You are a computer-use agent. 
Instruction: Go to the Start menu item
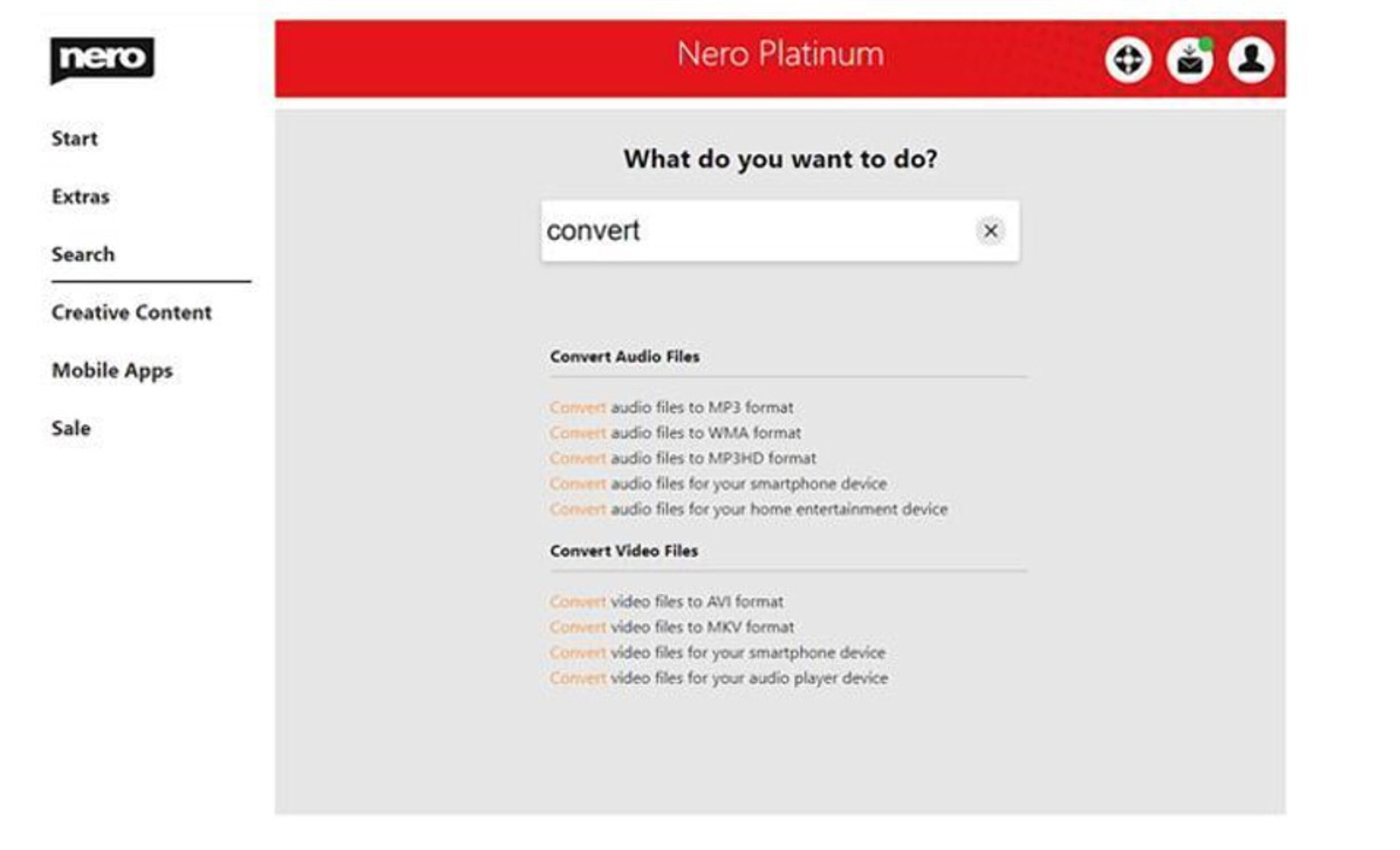click(74, 139)
